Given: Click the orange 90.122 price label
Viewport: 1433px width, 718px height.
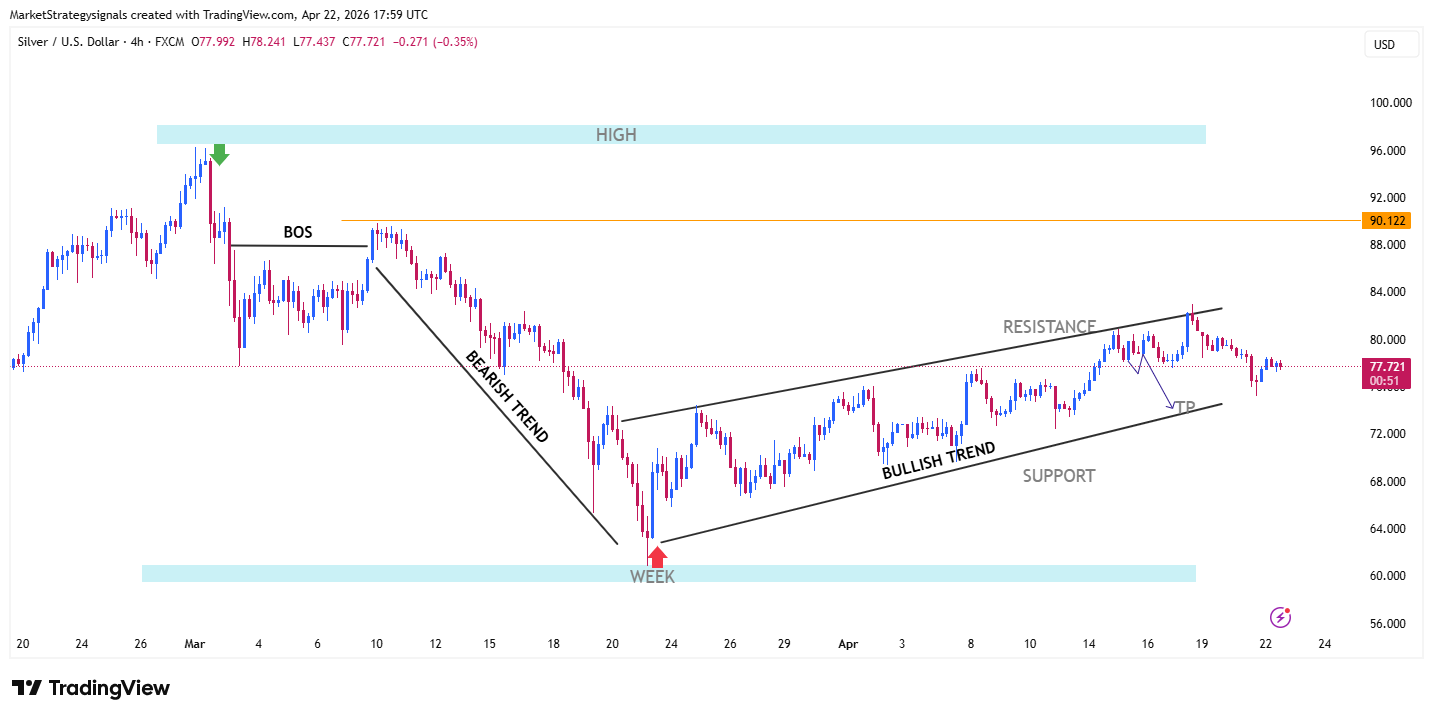Looking at the screenshot, I should point(1388,220).
